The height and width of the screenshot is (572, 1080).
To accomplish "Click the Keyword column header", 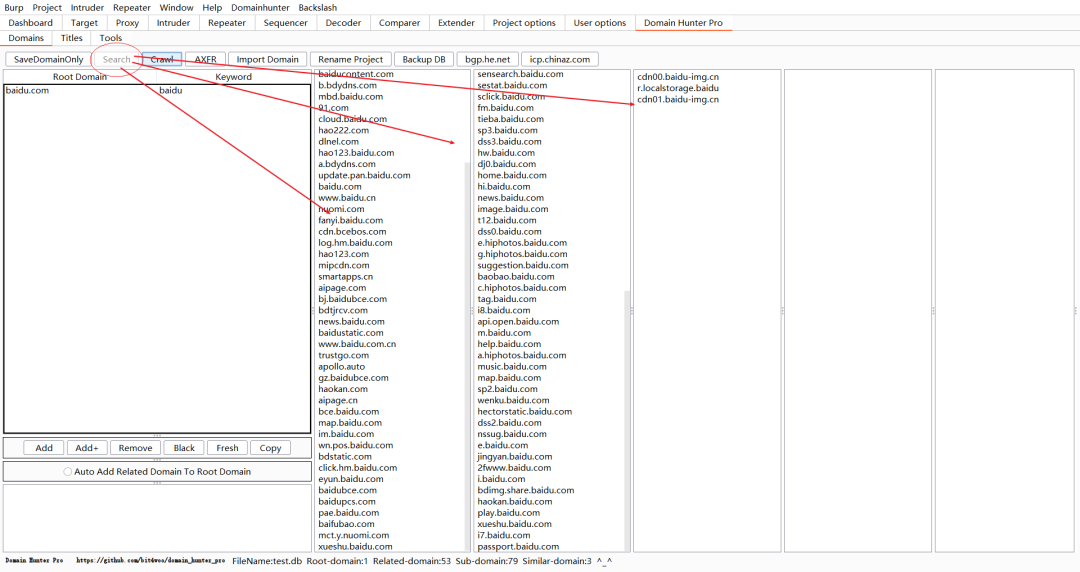I will [233, 76].
